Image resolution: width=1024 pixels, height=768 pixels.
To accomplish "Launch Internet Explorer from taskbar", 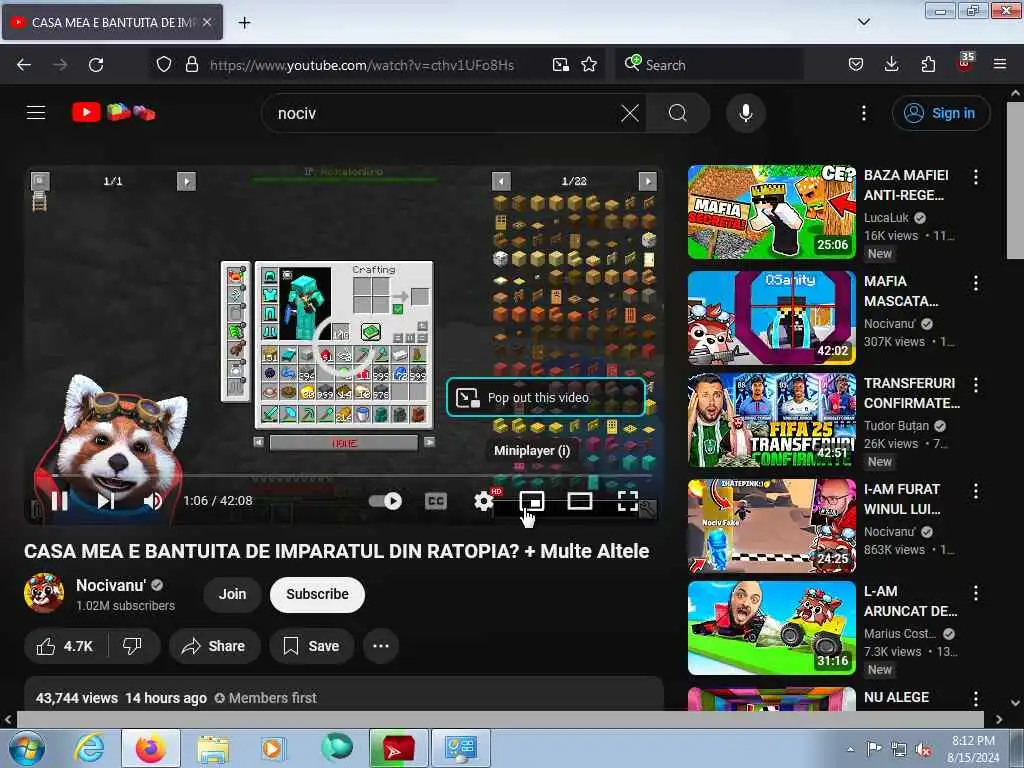I will pos(89,748).
